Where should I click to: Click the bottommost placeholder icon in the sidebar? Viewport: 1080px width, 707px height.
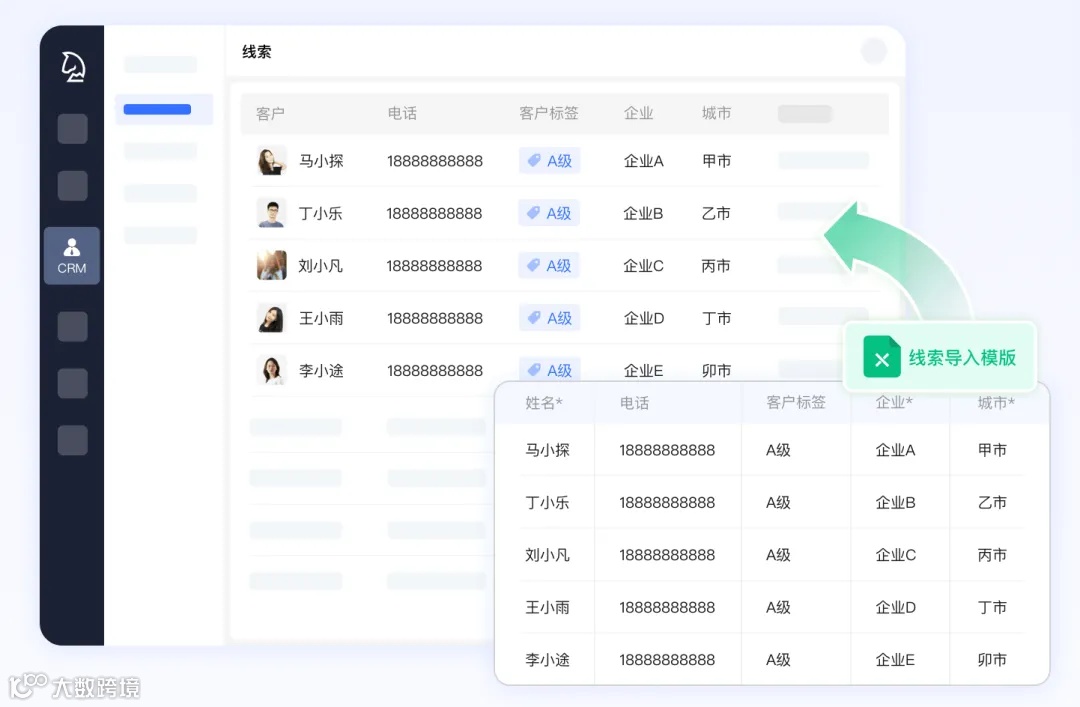pyautogui.click(x=71, y=440)
